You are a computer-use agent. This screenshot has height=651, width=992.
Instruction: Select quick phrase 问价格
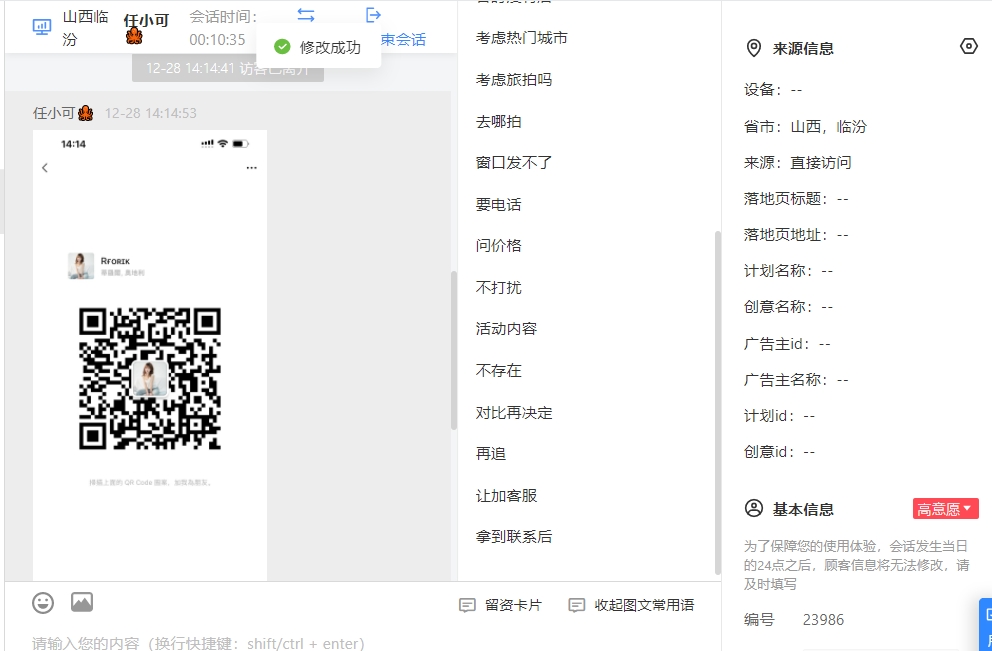tap(499, 245)
